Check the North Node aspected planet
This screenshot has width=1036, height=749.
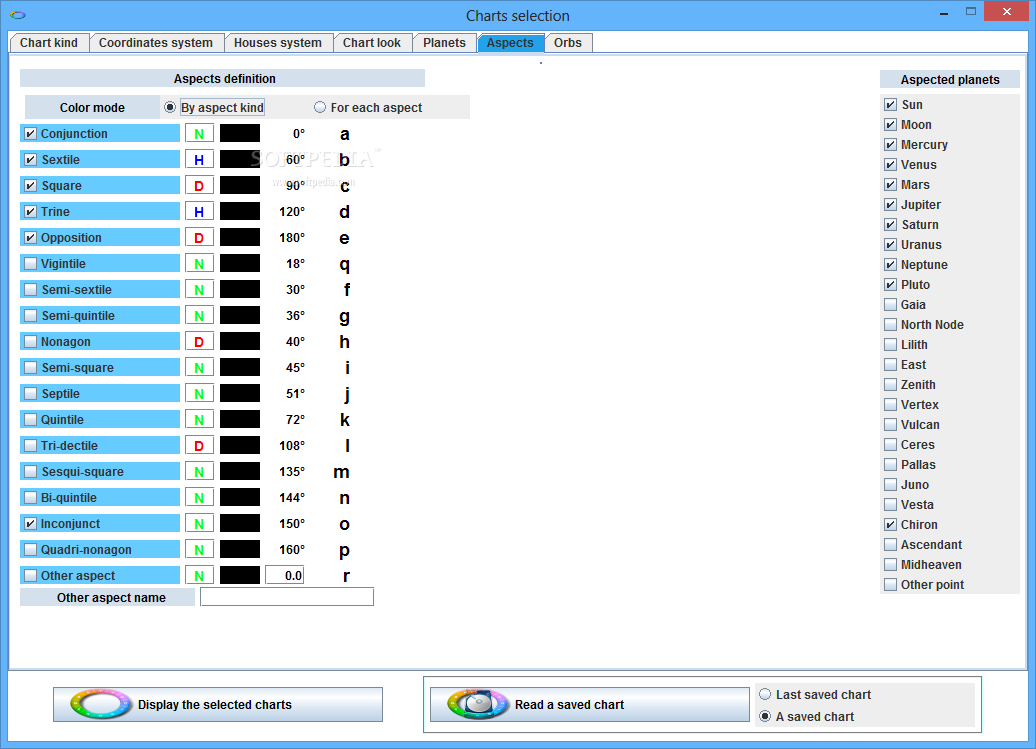pos(891,324)
